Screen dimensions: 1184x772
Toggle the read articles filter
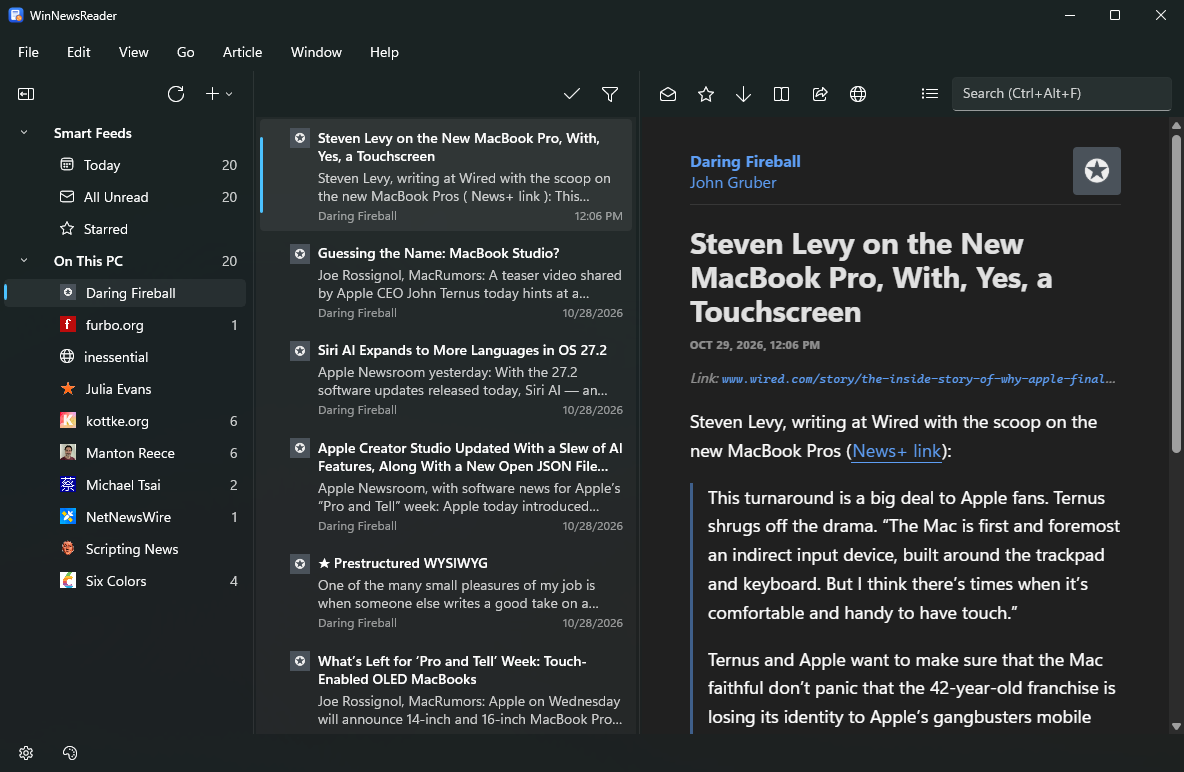(x=610, y=94)
